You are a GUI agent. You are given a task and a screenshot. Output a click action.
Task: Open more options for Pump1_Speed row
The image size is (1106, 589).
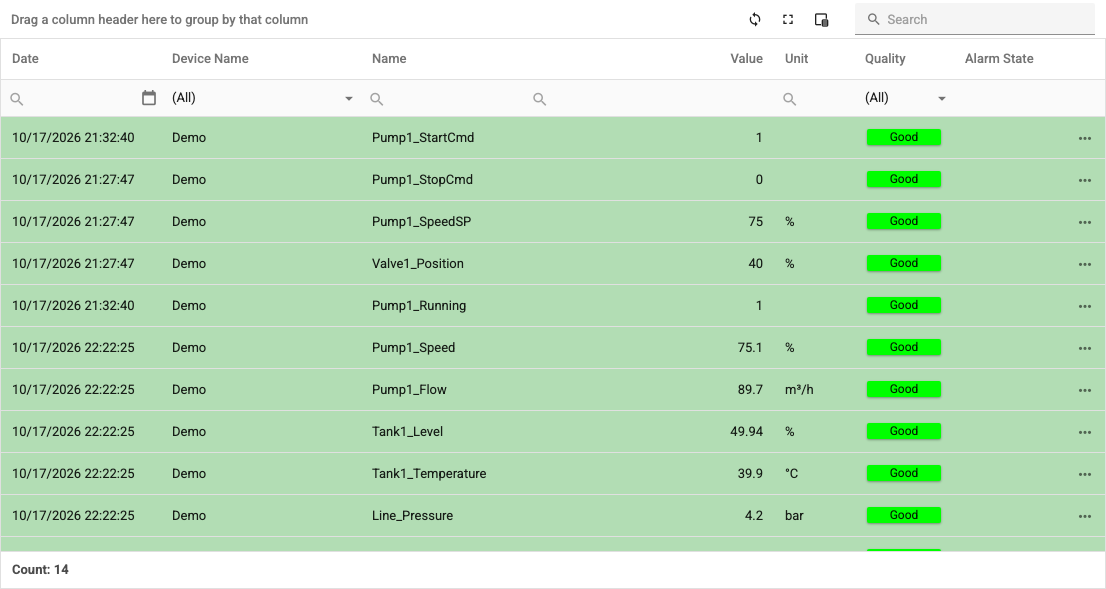(1085, 348)
